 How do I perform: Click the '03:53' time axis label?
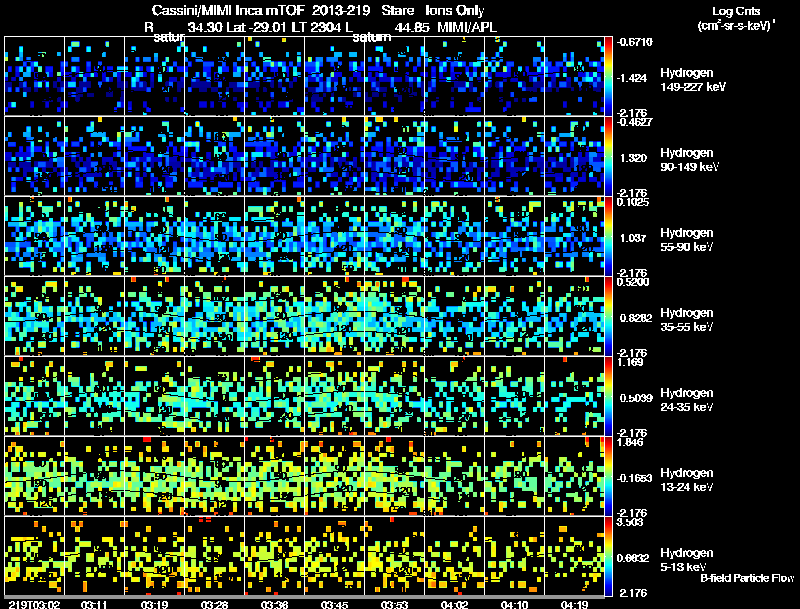(x=394, y=604)
